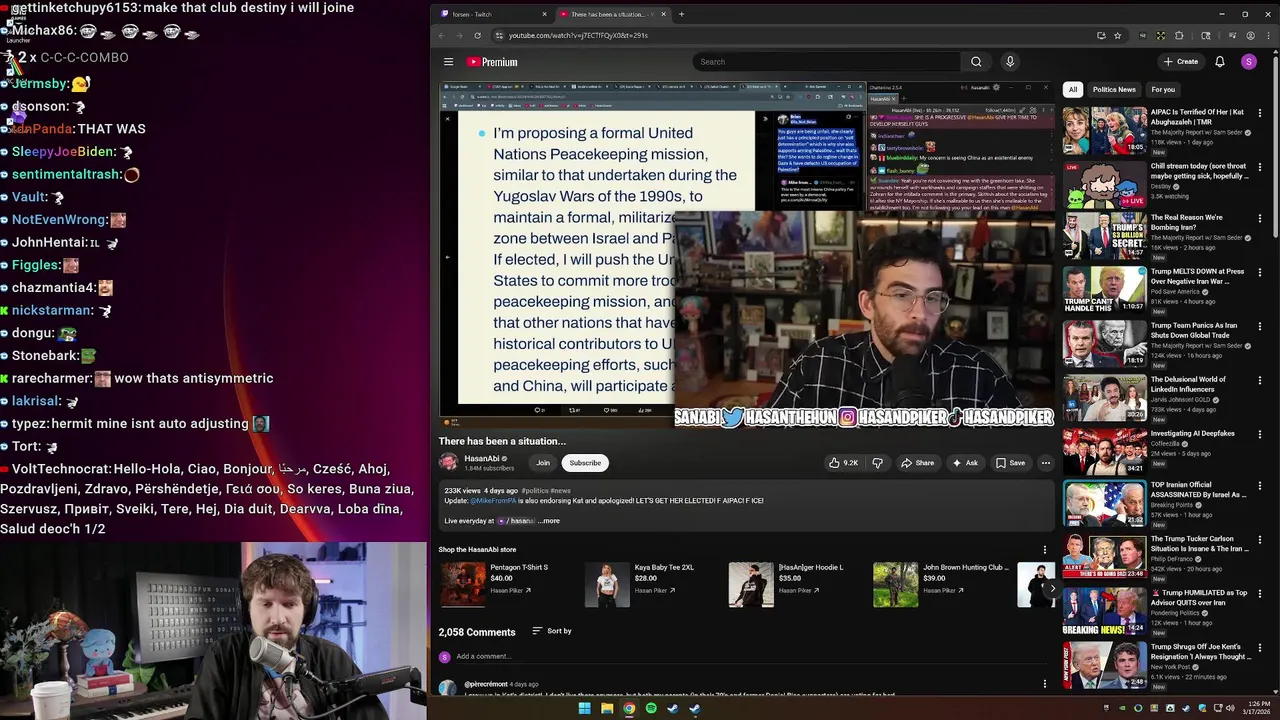Click the Join membership button
The height and width of the screenshot is (720, 1280).
click(x=543, y=463)
